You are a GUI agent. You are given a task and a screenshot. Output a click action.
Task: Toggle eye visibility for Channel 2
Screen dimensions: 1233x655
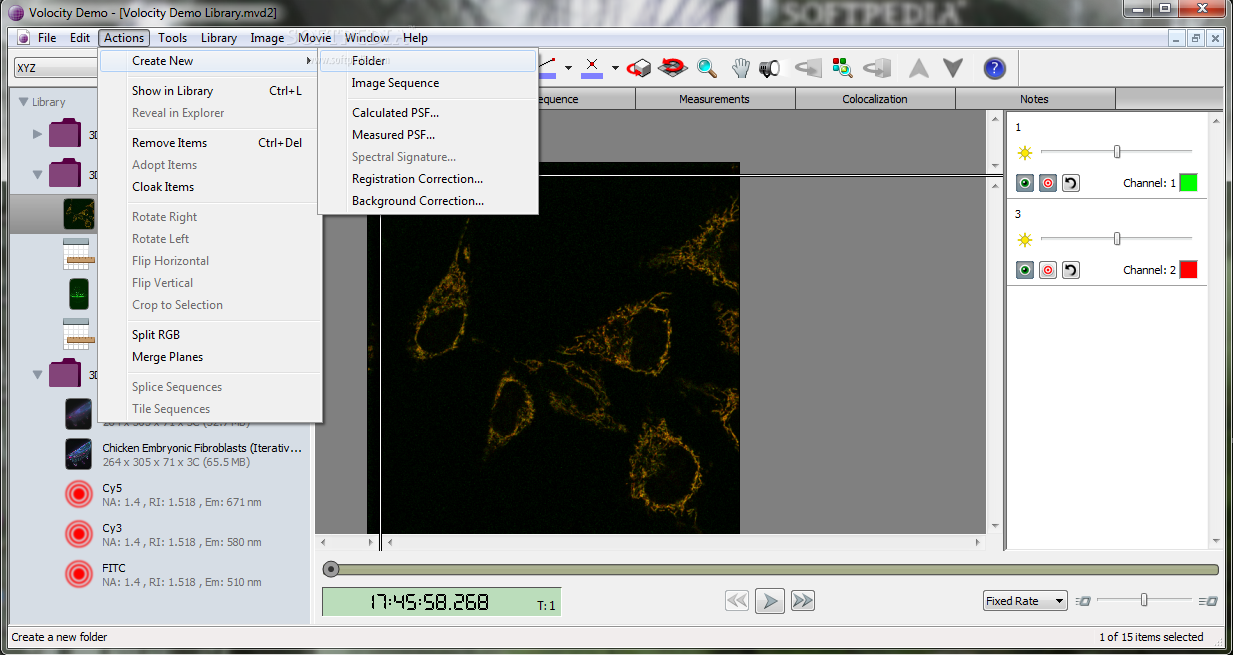(1025, 270)
